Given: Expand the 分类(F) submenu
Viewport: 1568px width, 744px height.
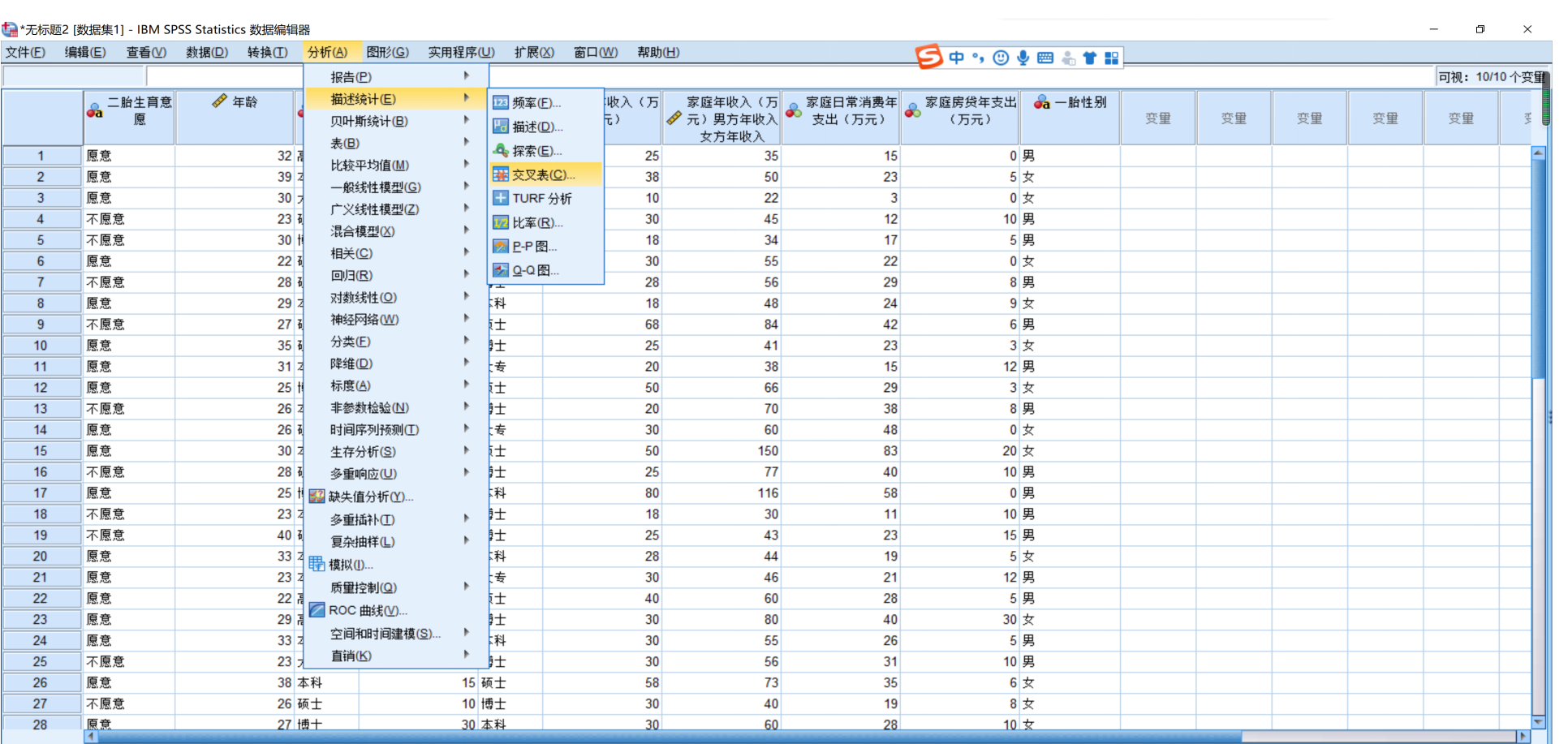Looking at the screenshot, I should click(397, 342).
